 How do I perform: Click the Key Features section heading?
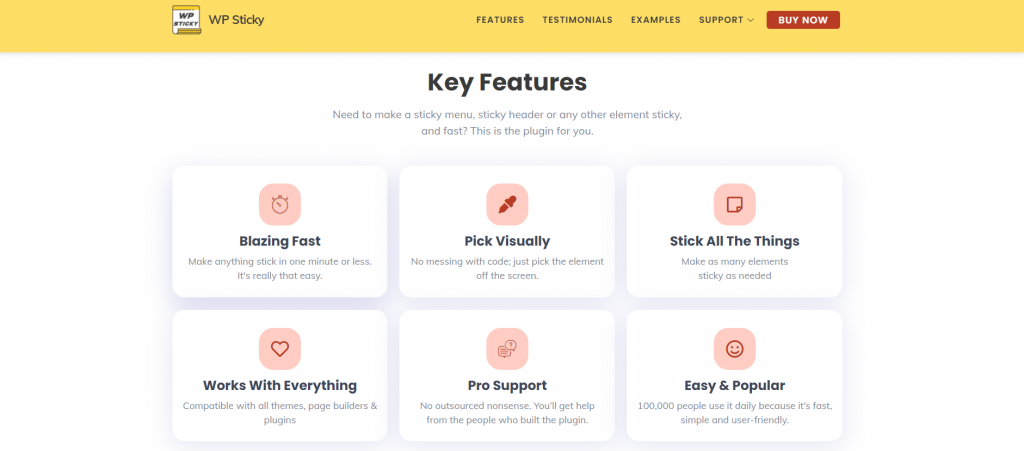507,82
